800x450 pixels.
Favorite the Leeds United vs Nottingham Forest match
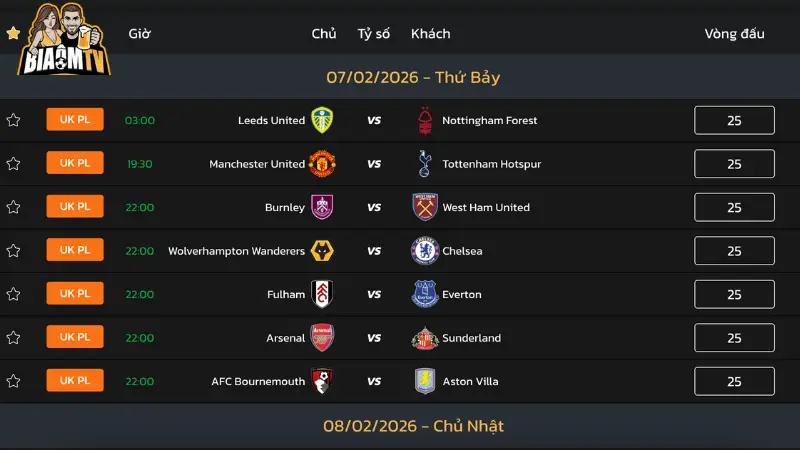tap(13, 120)
